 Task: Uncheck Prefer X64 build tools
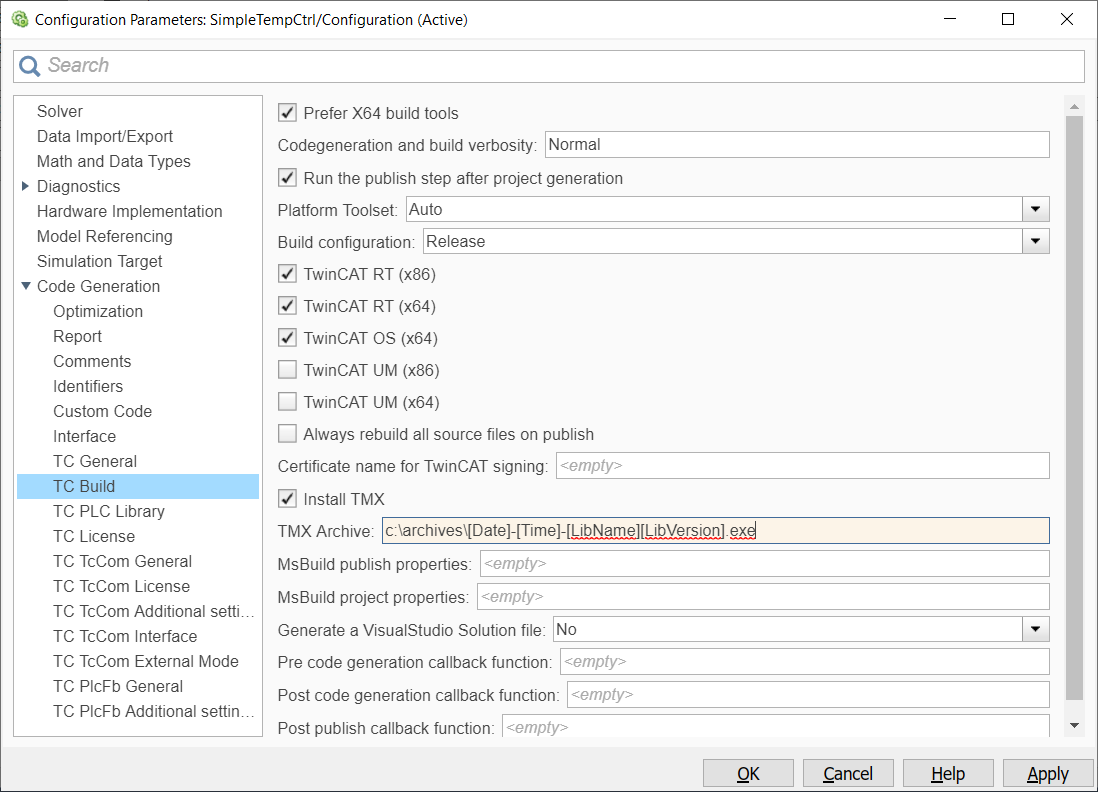287,113
